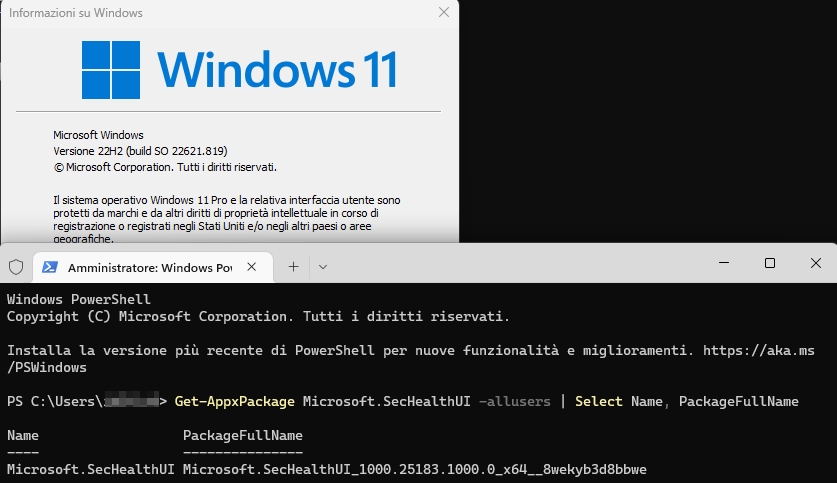Click the package full name ending 8wekyb3d8bbwe
This screenshot has width=837, height=483.
[415, 470]
